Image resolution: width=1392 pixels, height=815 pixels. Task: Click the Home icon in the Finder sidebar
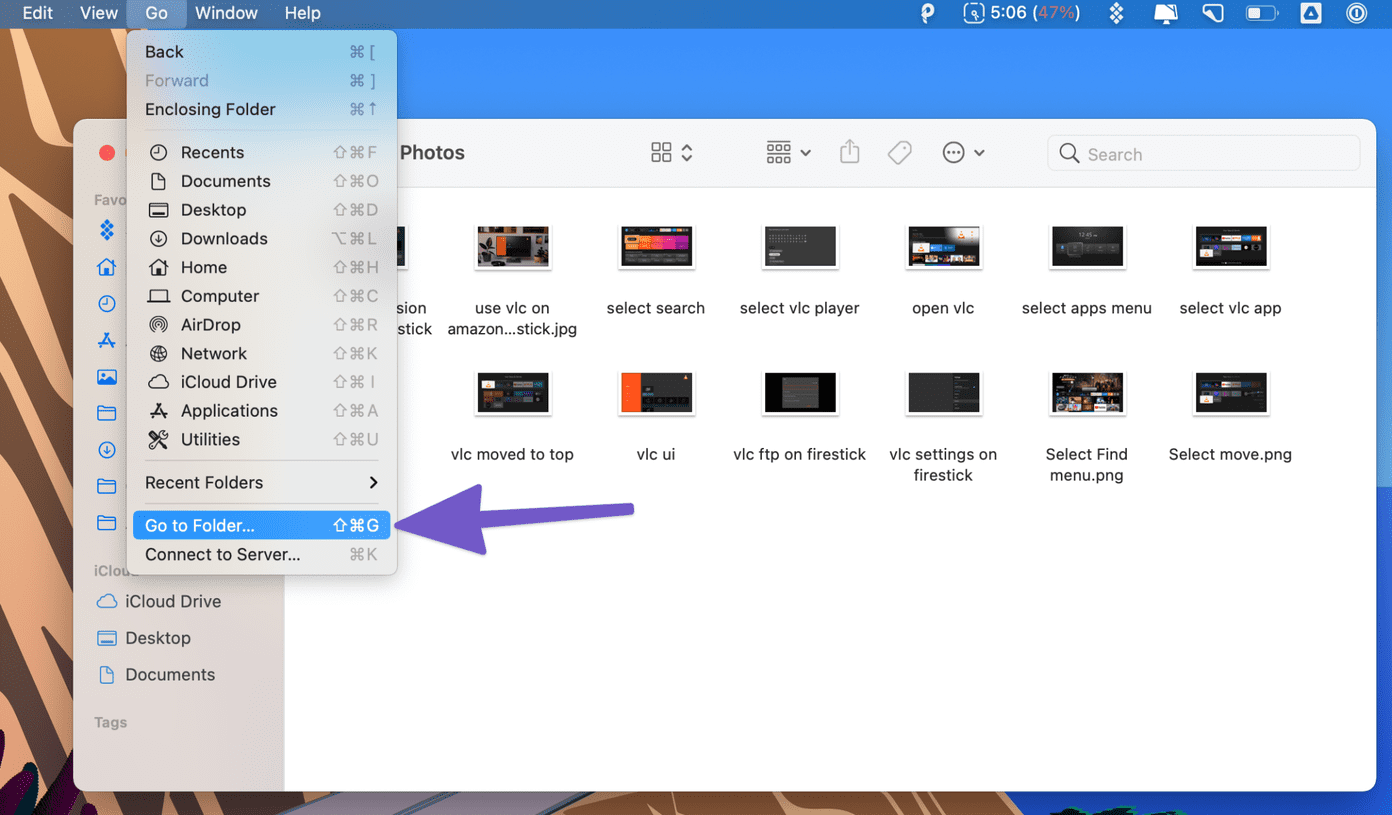click(x=107, y=267)
